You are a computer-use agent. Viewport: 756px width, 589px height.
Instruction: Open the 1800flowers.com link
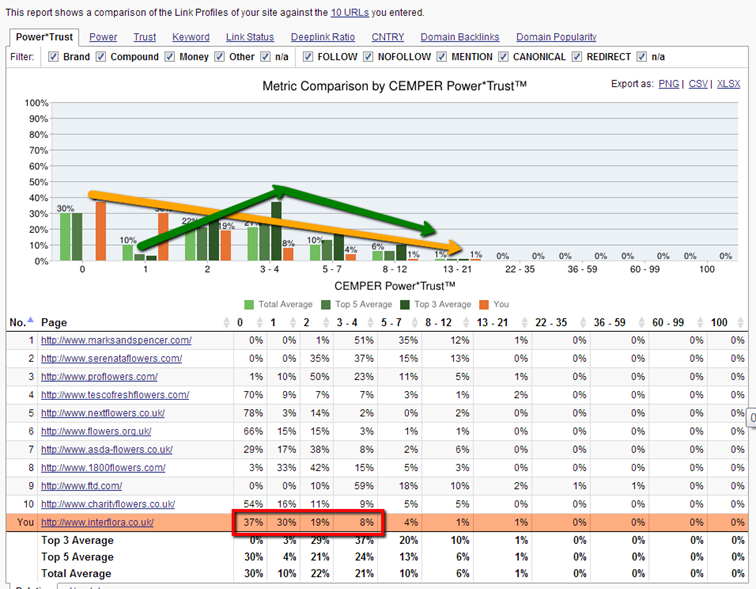(x=103, y=468)
